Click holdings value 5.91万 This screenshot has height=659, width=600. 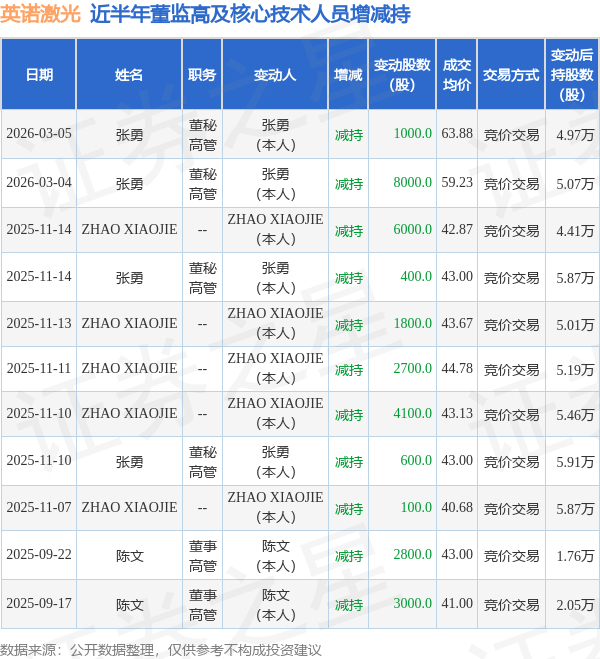[x=575, y=462]
